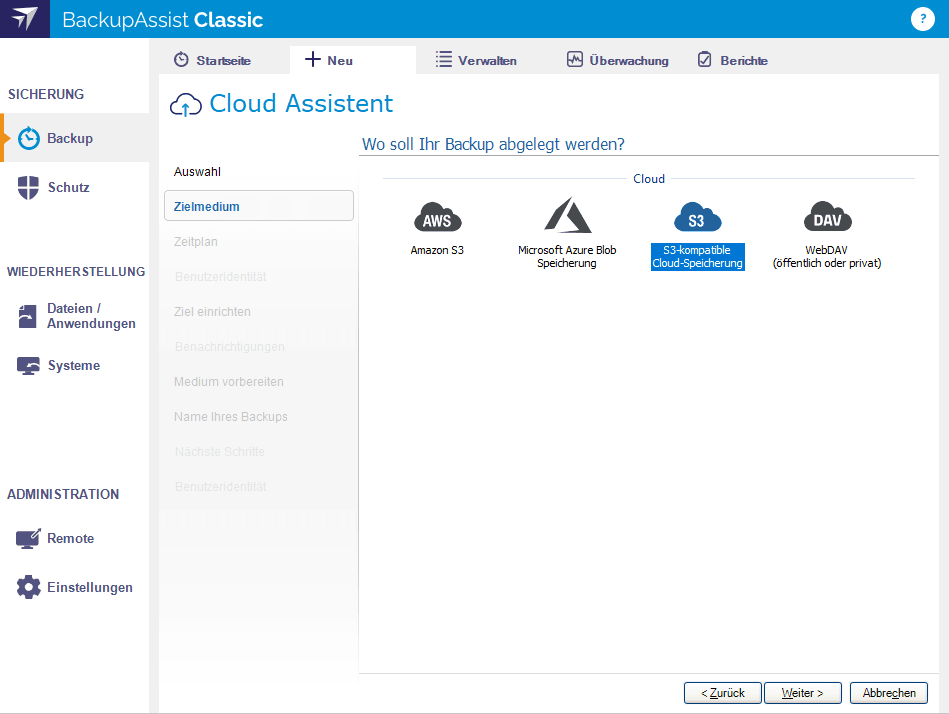This screenshot has width=949, height=714.
Task: Select the S3-compatible cloud storage icon
Action: (697, 218)
